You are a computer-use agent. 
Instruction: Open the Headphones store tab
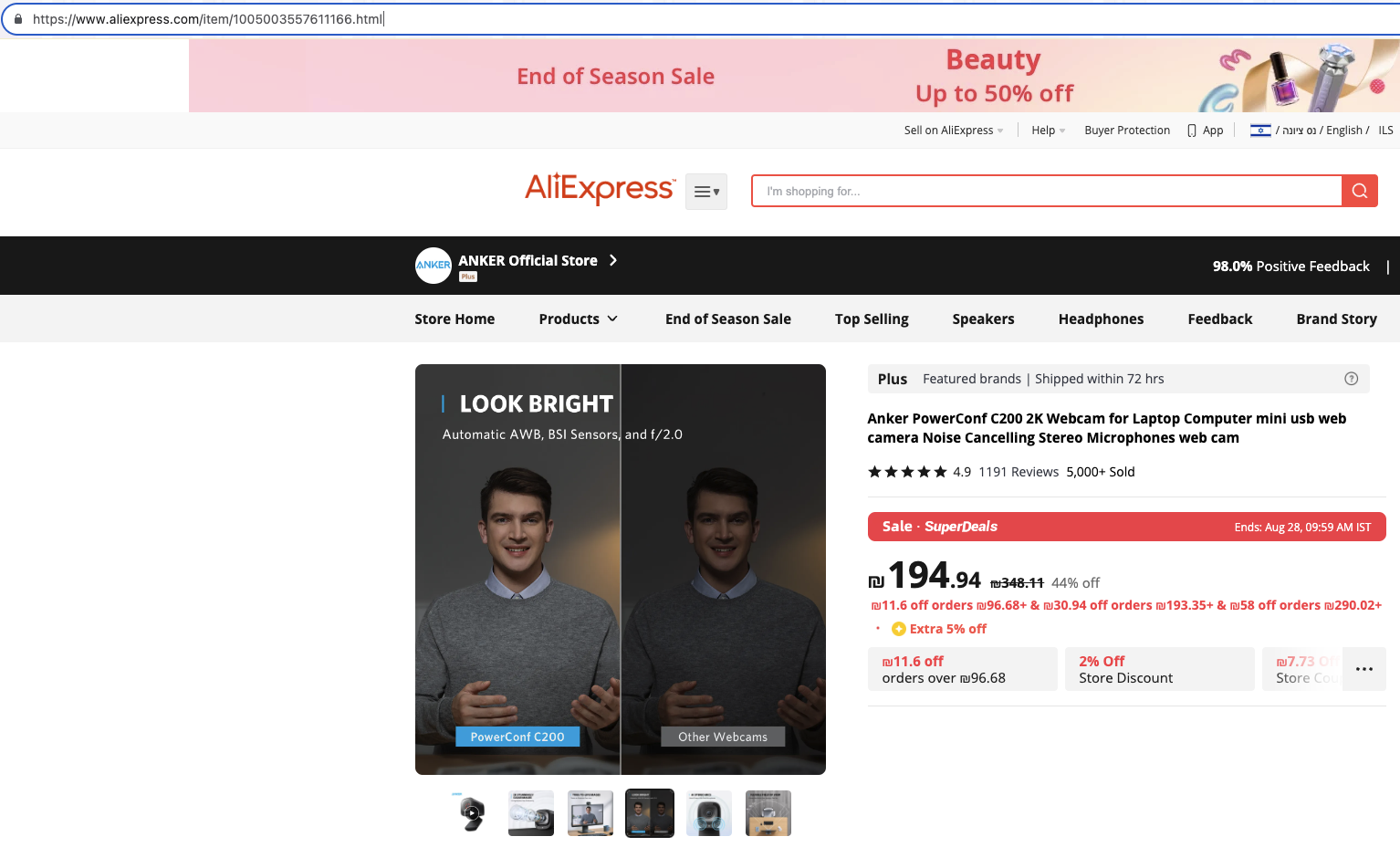coord(1100,319)
